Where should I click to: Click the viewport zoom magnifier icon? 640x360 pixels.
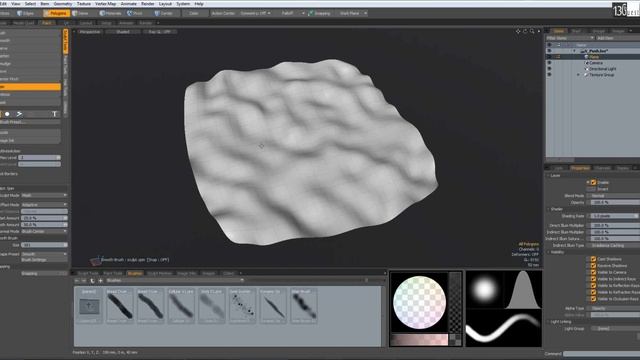tap(532, 31)
